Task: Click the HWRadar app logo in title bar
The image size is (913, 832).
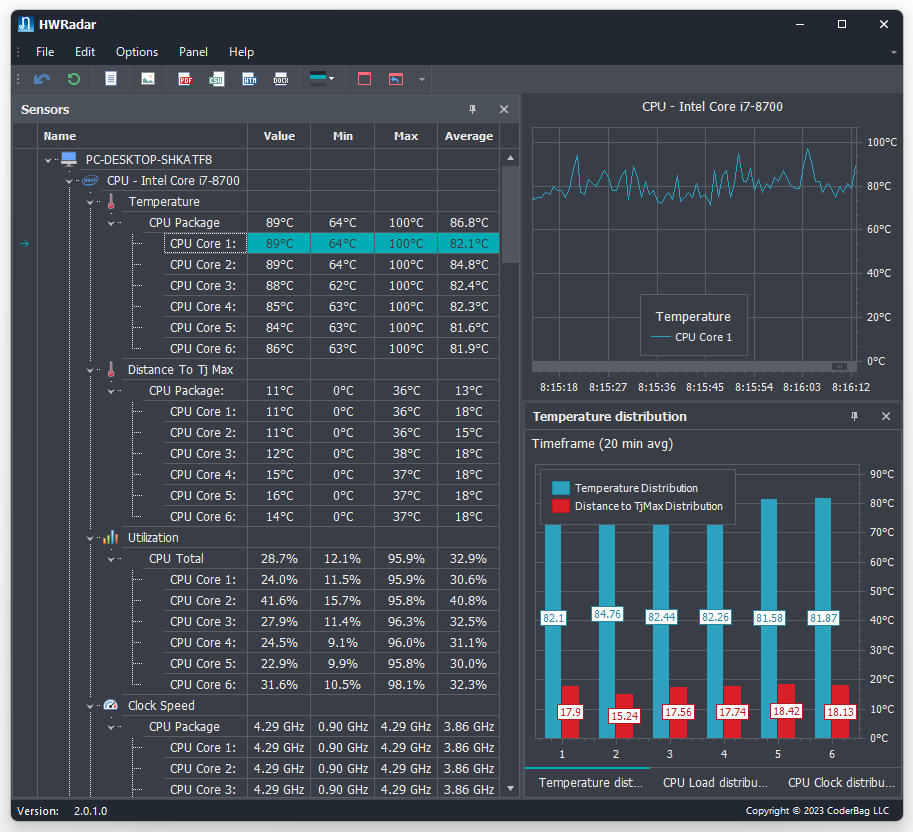Action: point(26,24)
